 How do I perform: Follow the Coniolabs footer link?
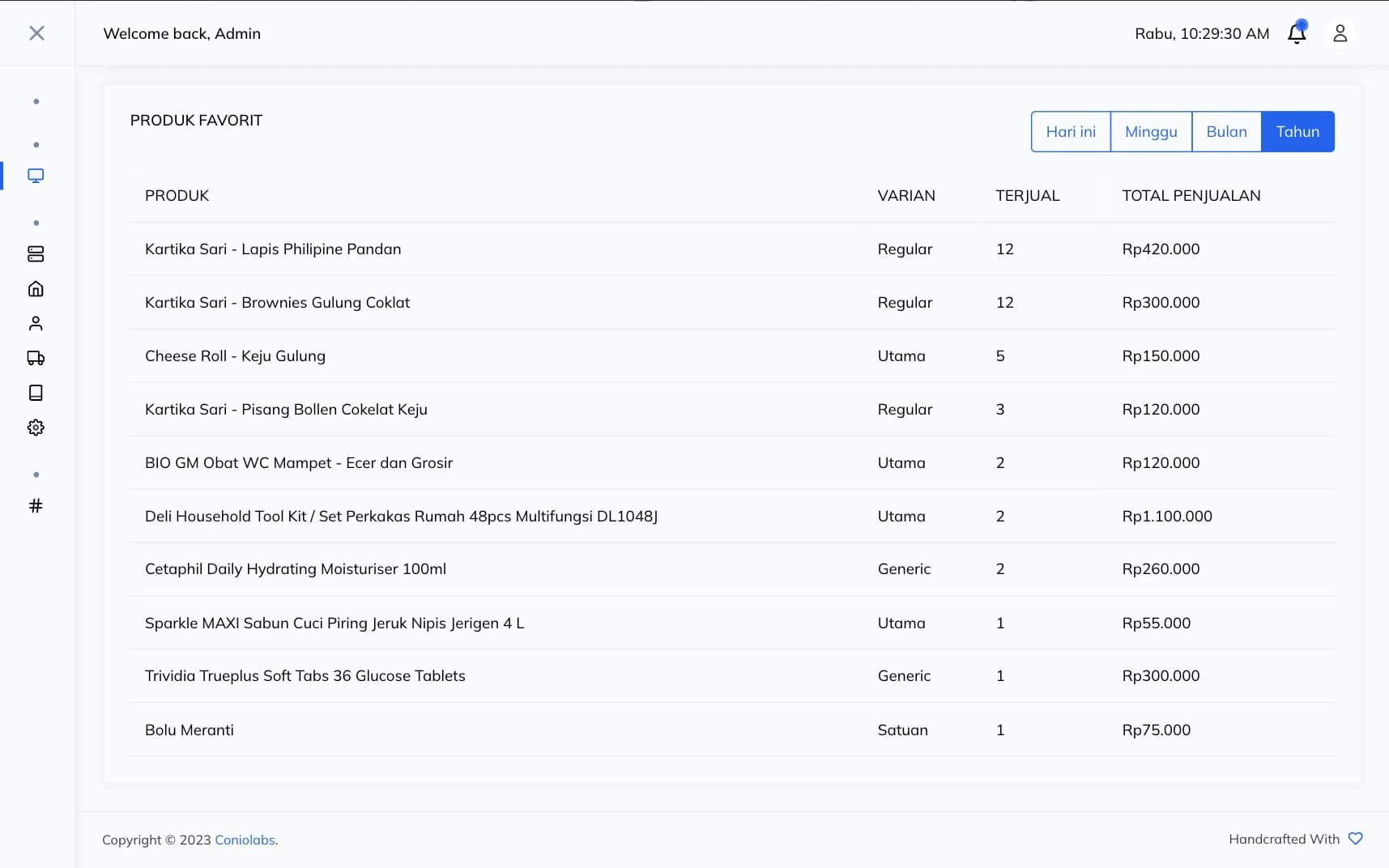point(245,840)
